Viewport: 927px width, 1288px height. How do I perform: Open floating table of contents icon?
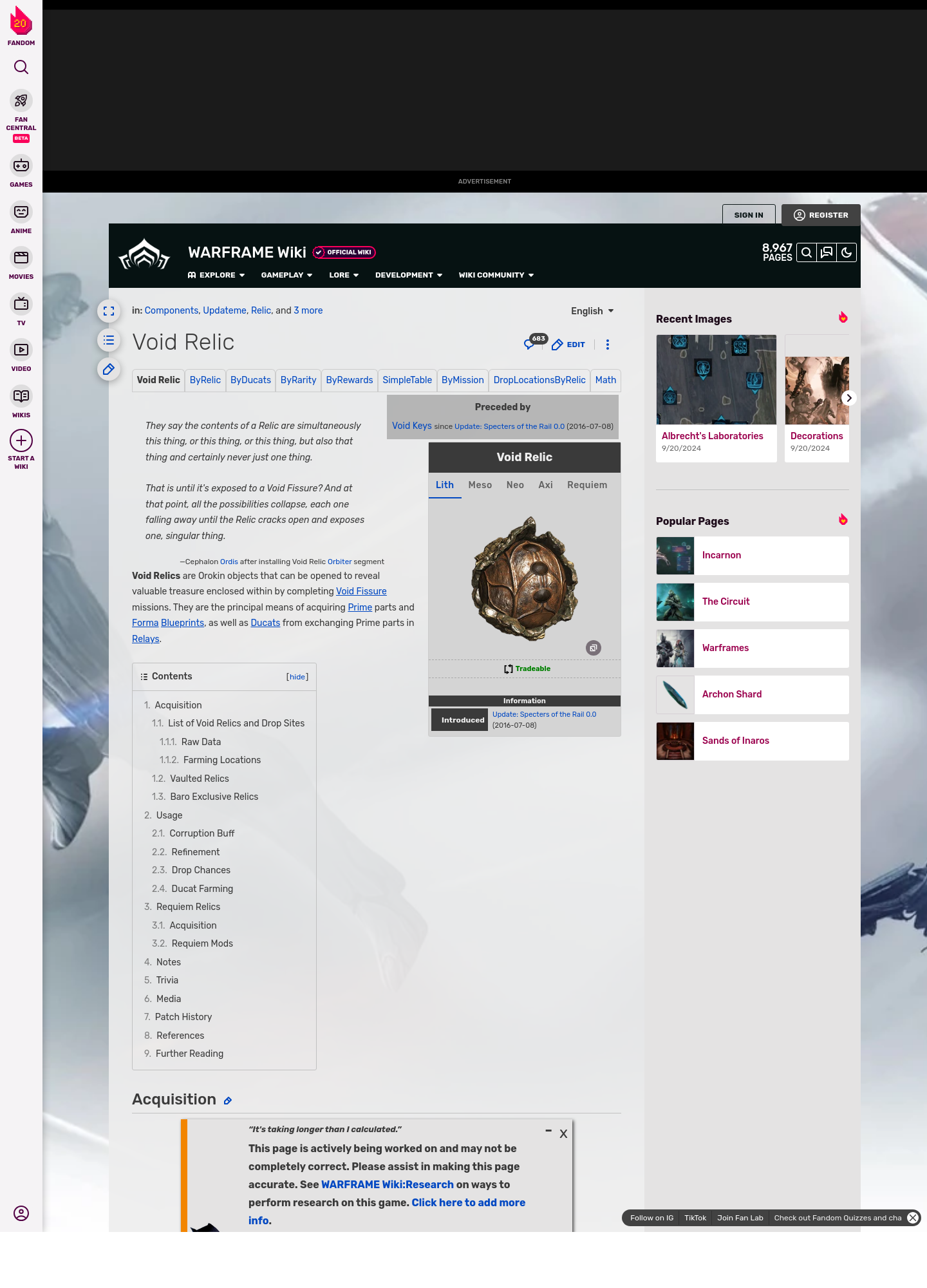tap(109, 340)
